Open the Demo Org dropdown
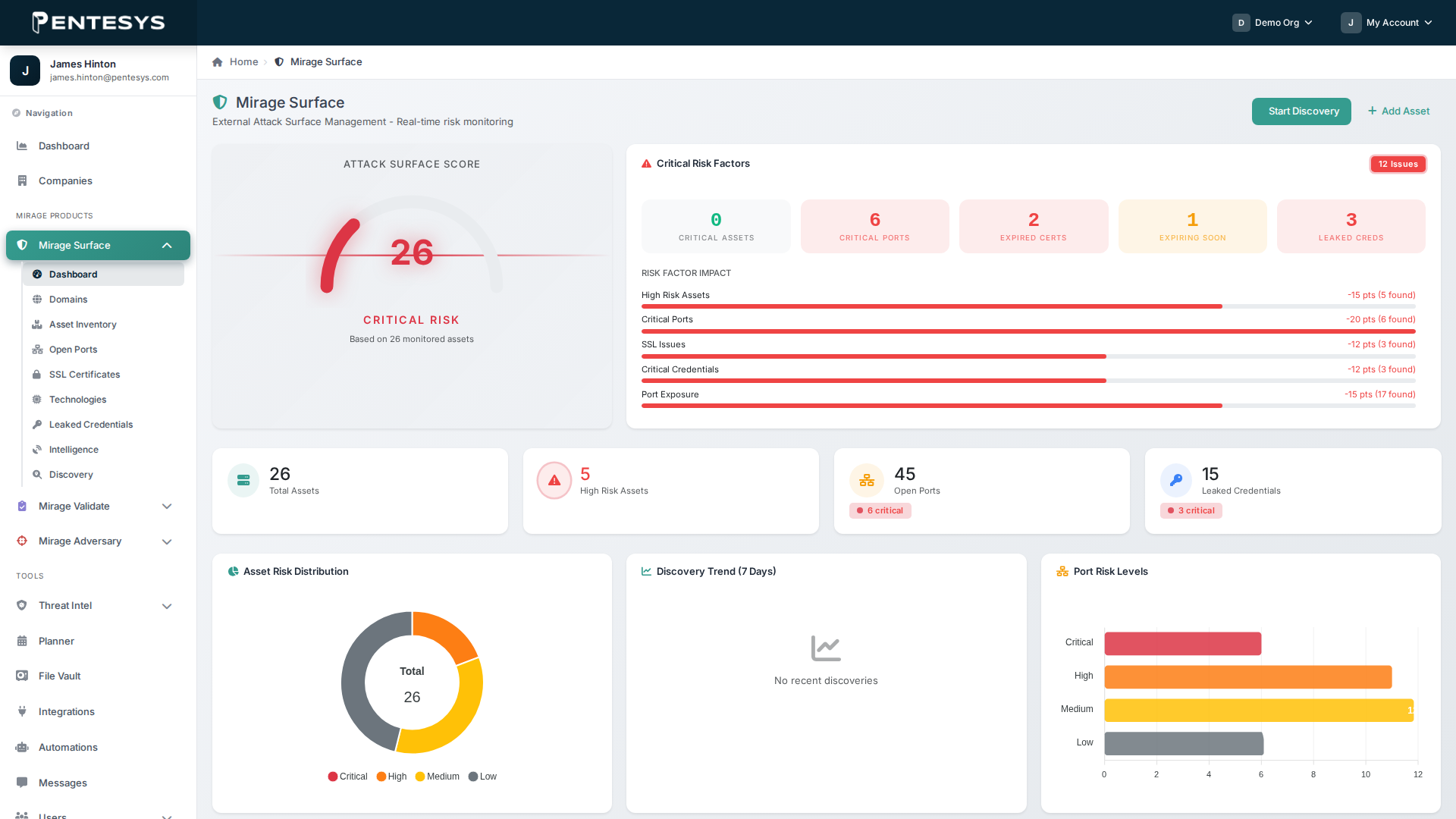This screenshot has height=819, width=1456. coord(1272,23)
